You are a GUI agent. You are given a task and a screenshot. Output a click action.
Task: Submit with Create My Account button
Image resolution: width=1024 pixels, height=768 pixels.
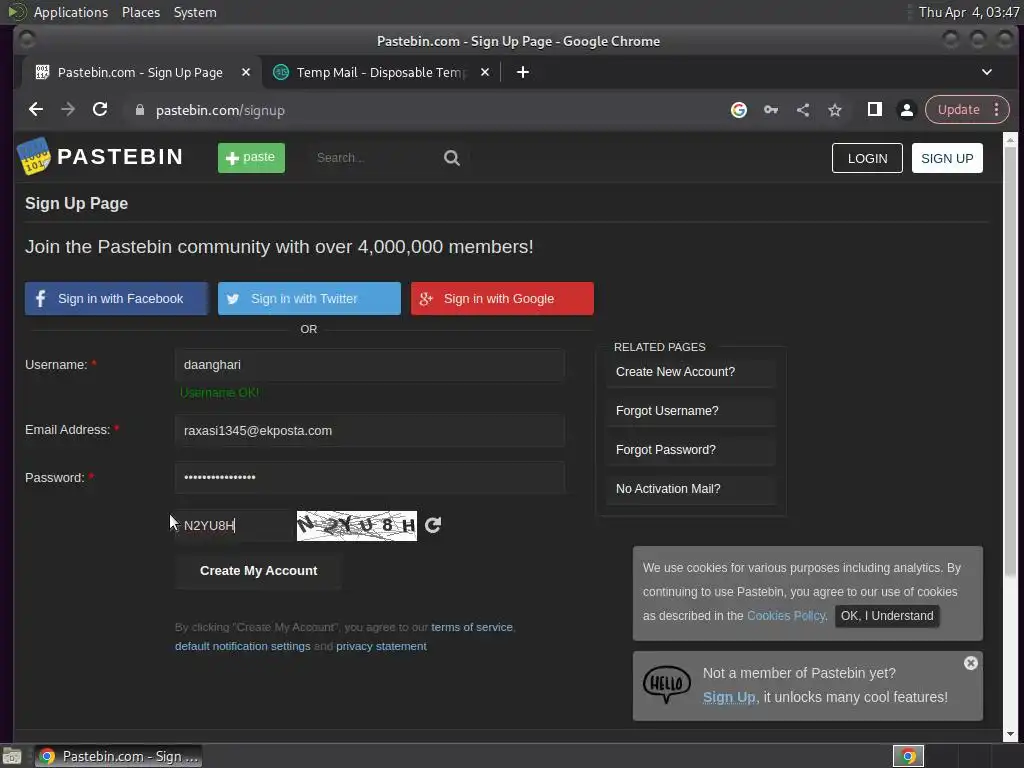[258, 571]
